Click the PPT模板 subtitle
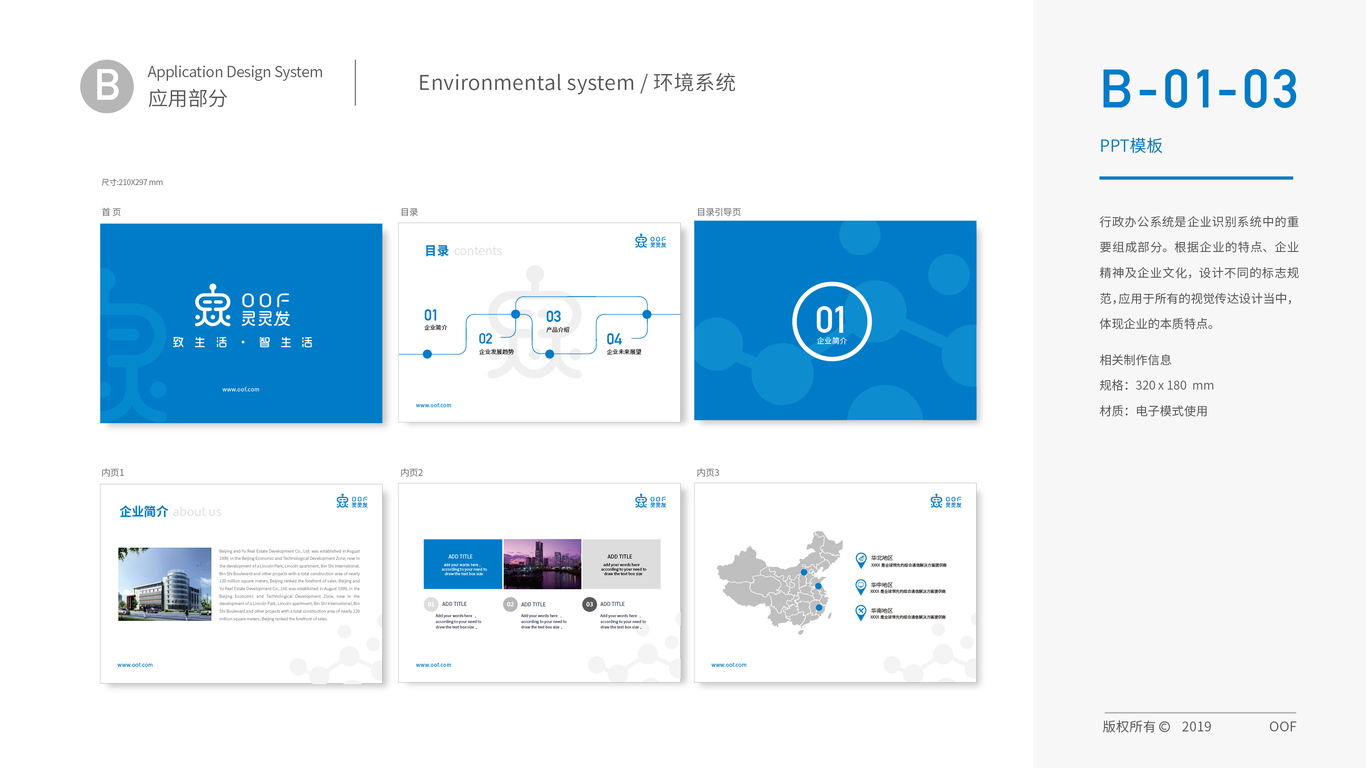Screen dimensions: 1366x768 point(1131,145)
